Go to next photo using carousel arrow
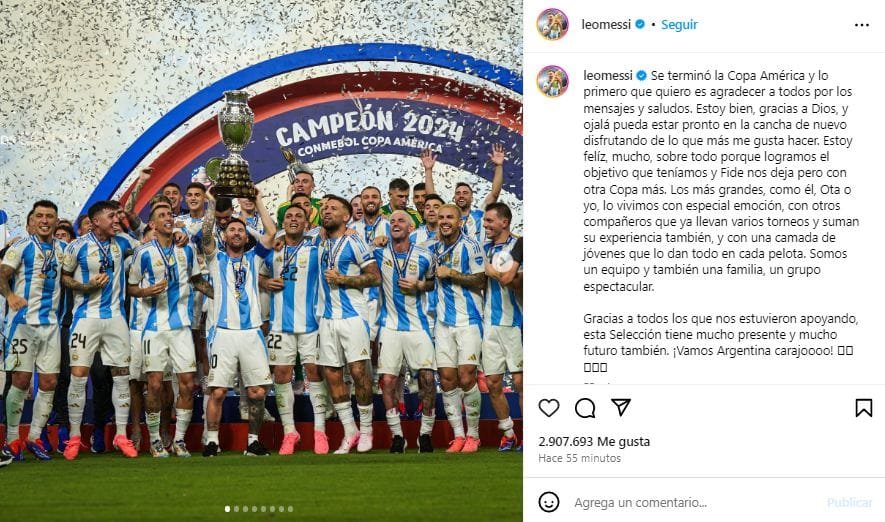 (x=502, y=261)
